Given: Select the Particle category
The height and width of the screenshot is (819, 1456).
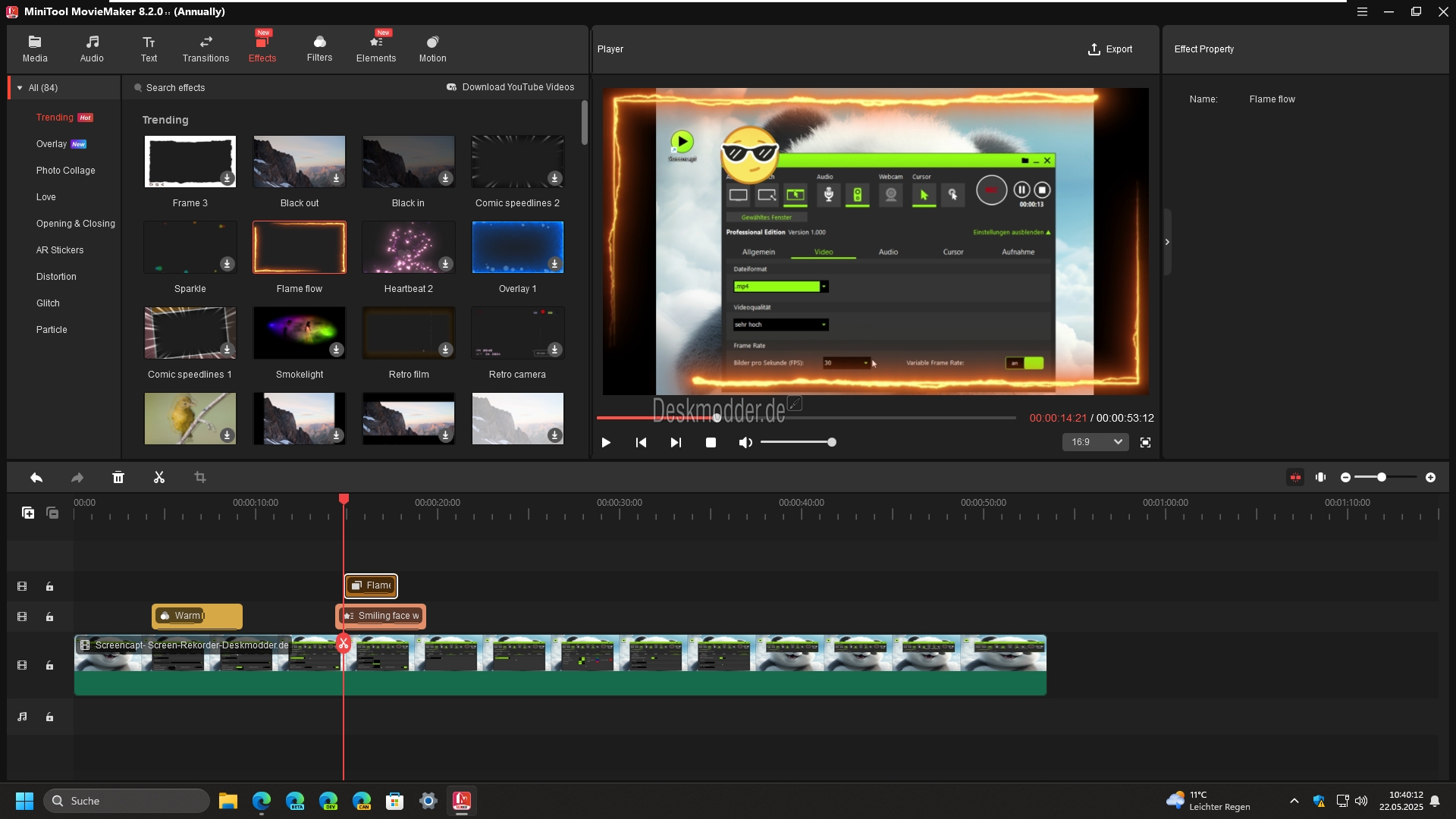Looking at the screenshot, I should 52,330.
